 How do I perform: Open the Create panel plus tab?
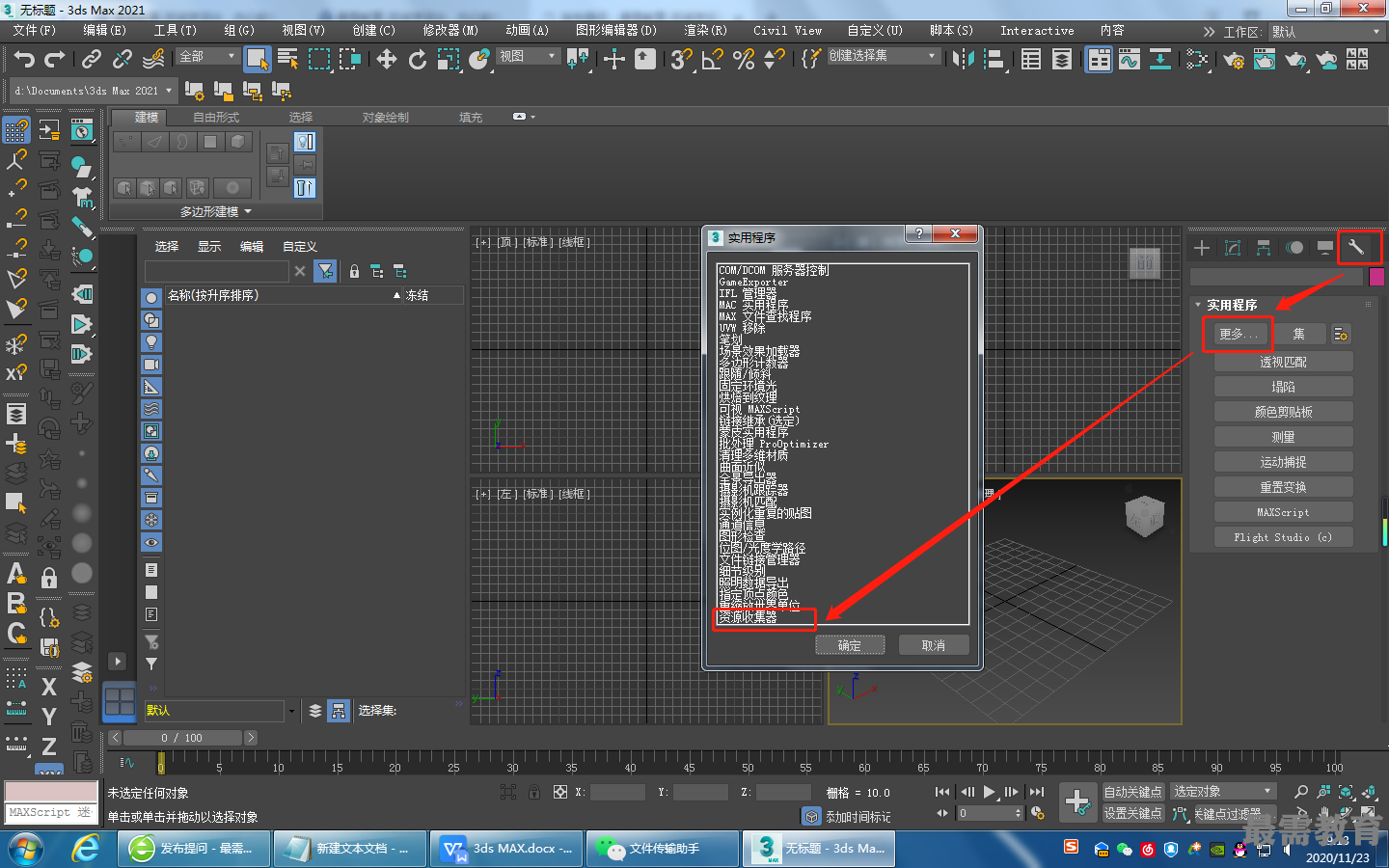click(1202, 248)
